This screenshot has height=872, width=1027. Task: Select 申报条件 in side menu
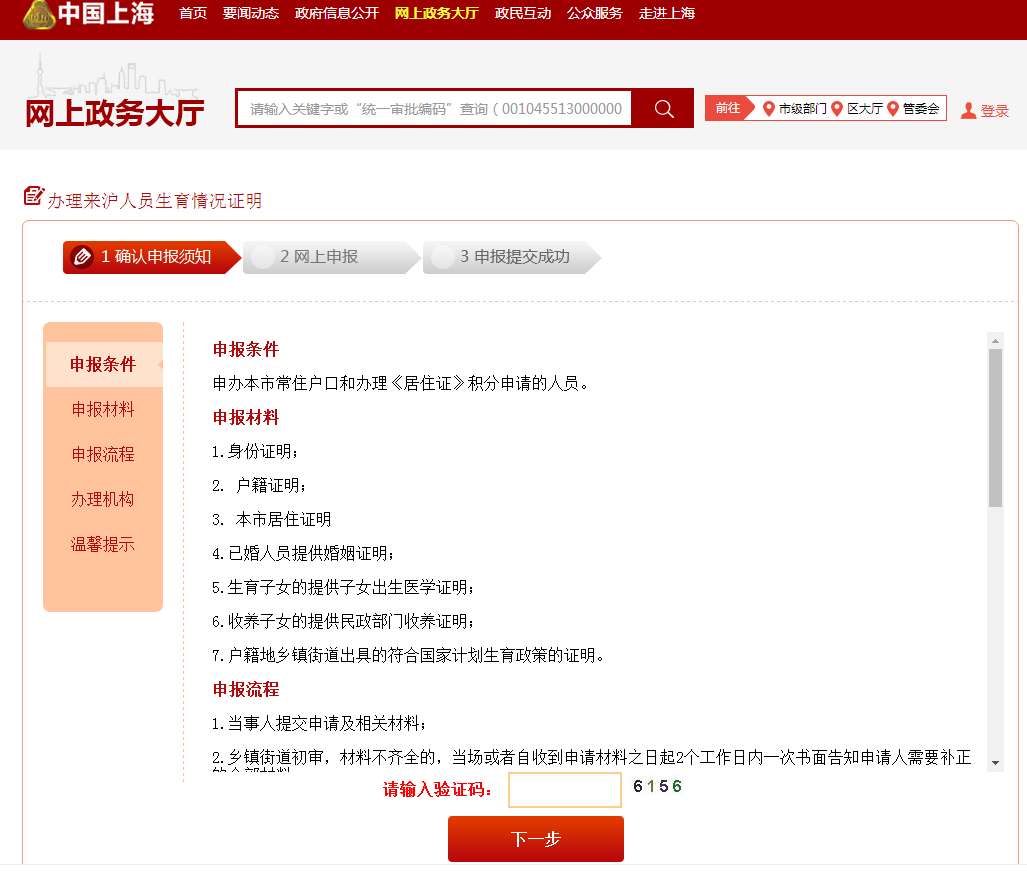(x=103, y=364)
